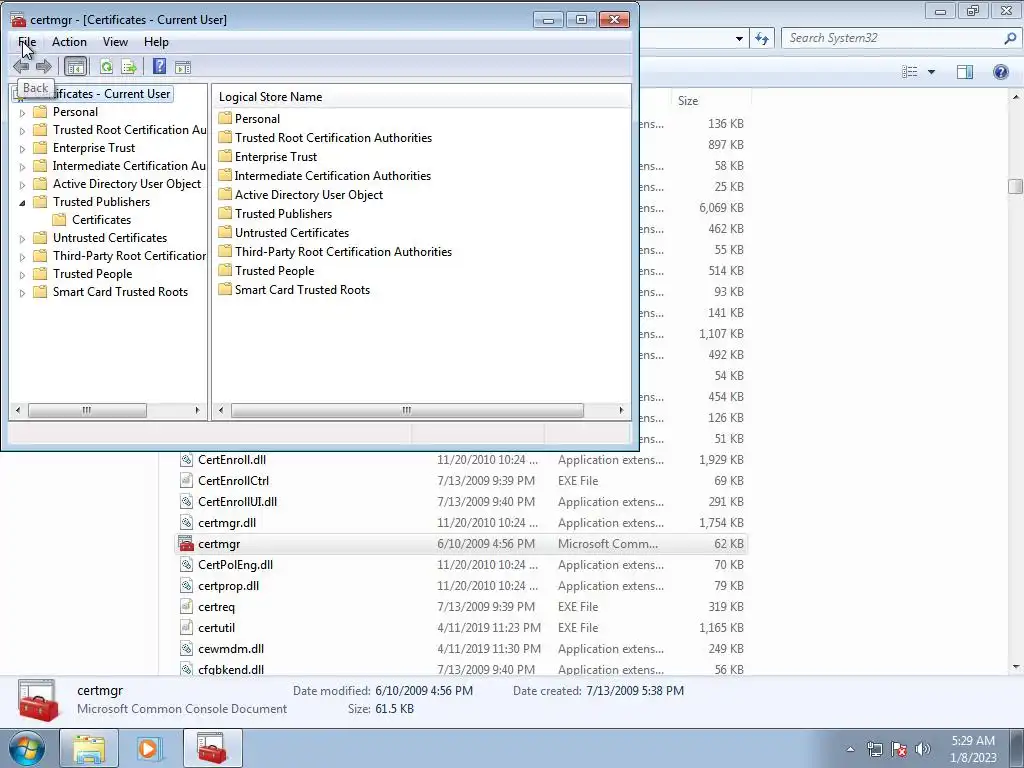Click Logical Store Name column header
The width and height of the screenshot is (1024, 768).
click(x=421, y=97)
